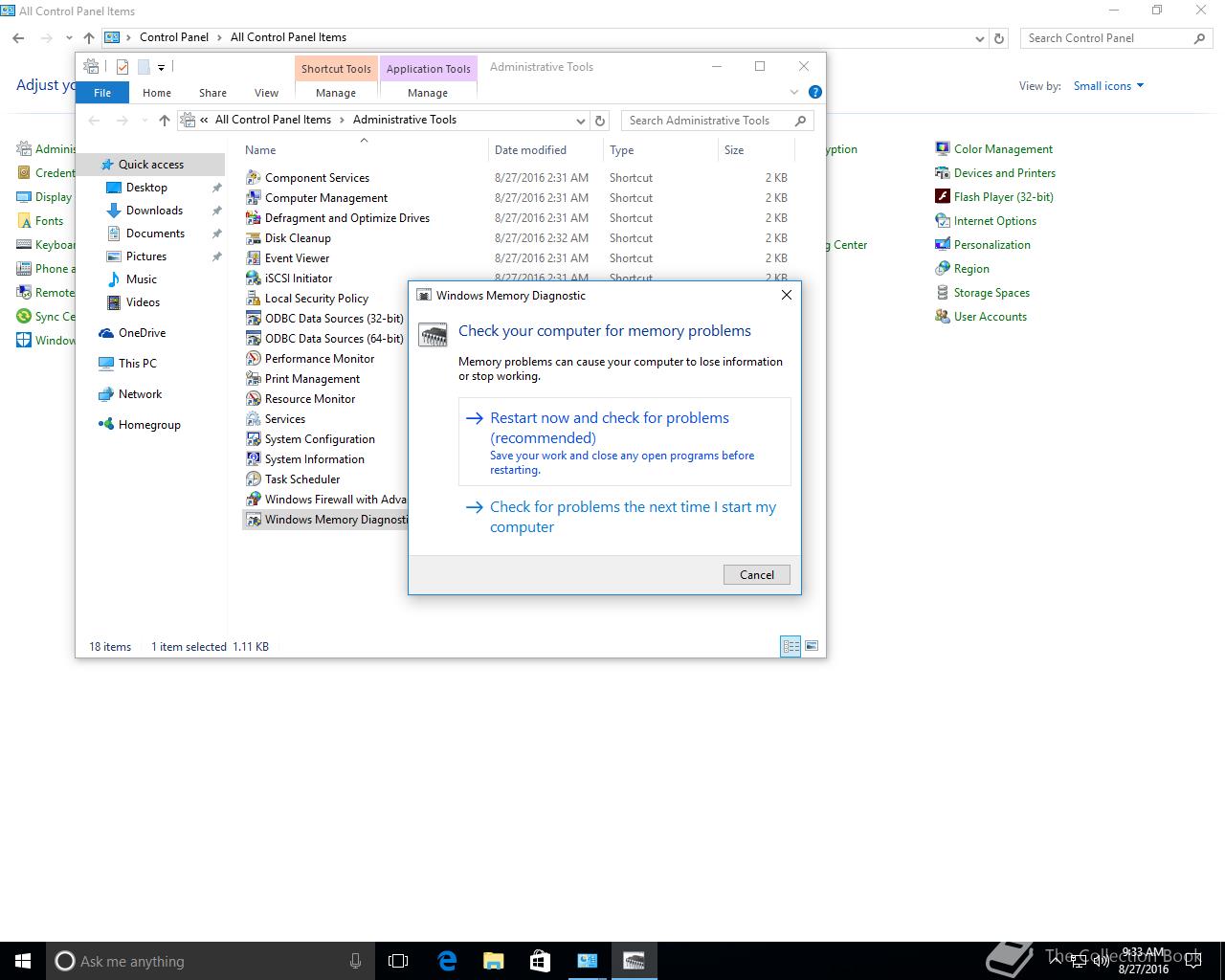Open the Home ribbon tab

(157, 93)
